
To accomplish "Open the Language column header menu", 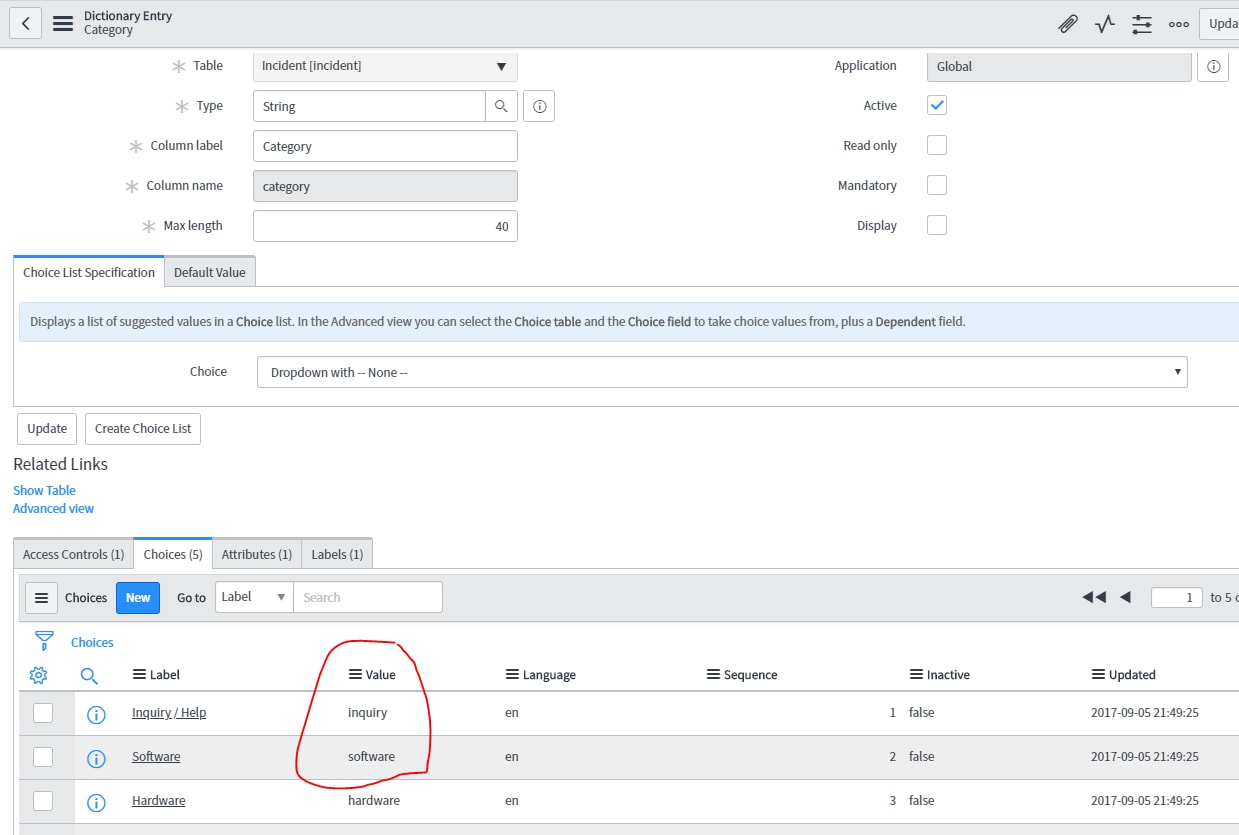I will [512, 675].
